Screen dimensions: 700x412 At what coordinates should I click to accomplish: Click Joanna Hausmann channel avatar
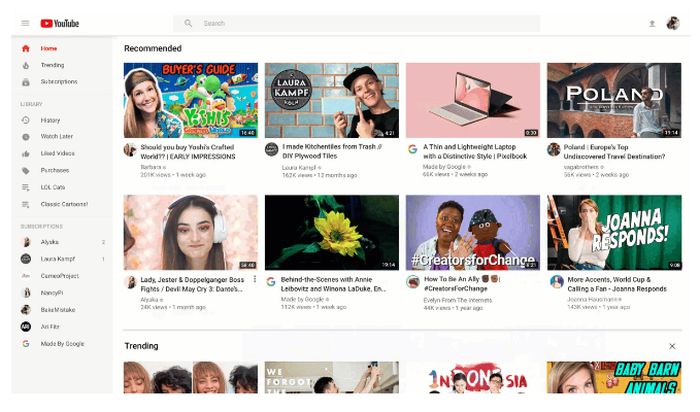coord(557,282)
